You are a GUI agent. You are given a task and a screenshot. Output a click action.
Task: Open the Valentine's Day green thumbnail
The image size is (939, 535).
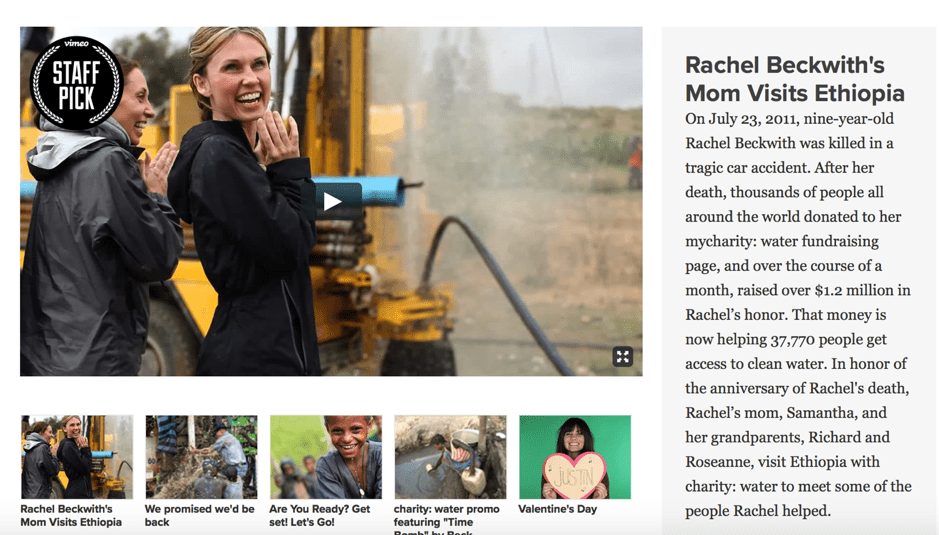(575, 457)
